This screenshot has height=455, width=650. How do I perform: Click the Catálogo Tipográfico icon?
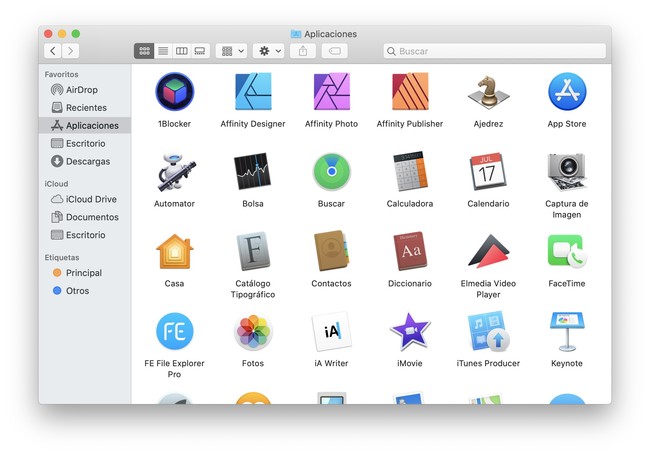click(x=253, y=251)
